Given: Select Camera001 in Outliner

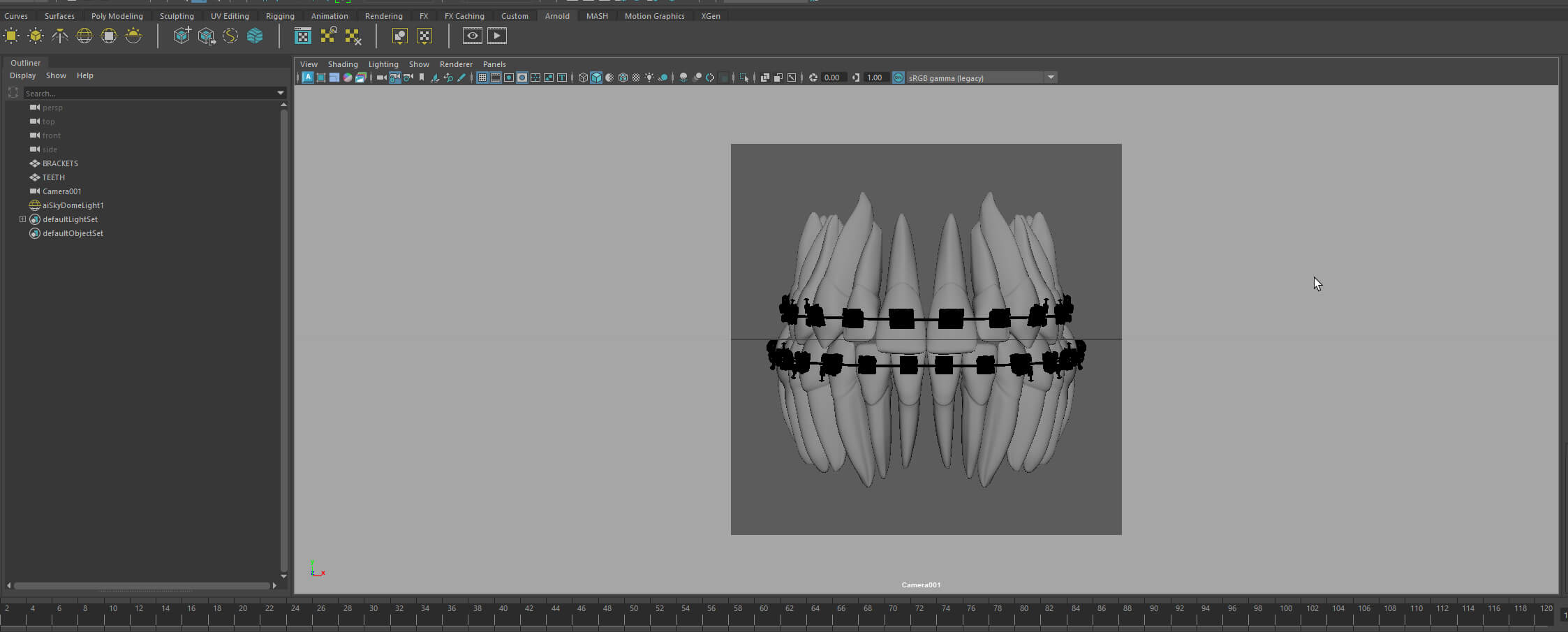Looking at the screenshot, I should point(61,191).
